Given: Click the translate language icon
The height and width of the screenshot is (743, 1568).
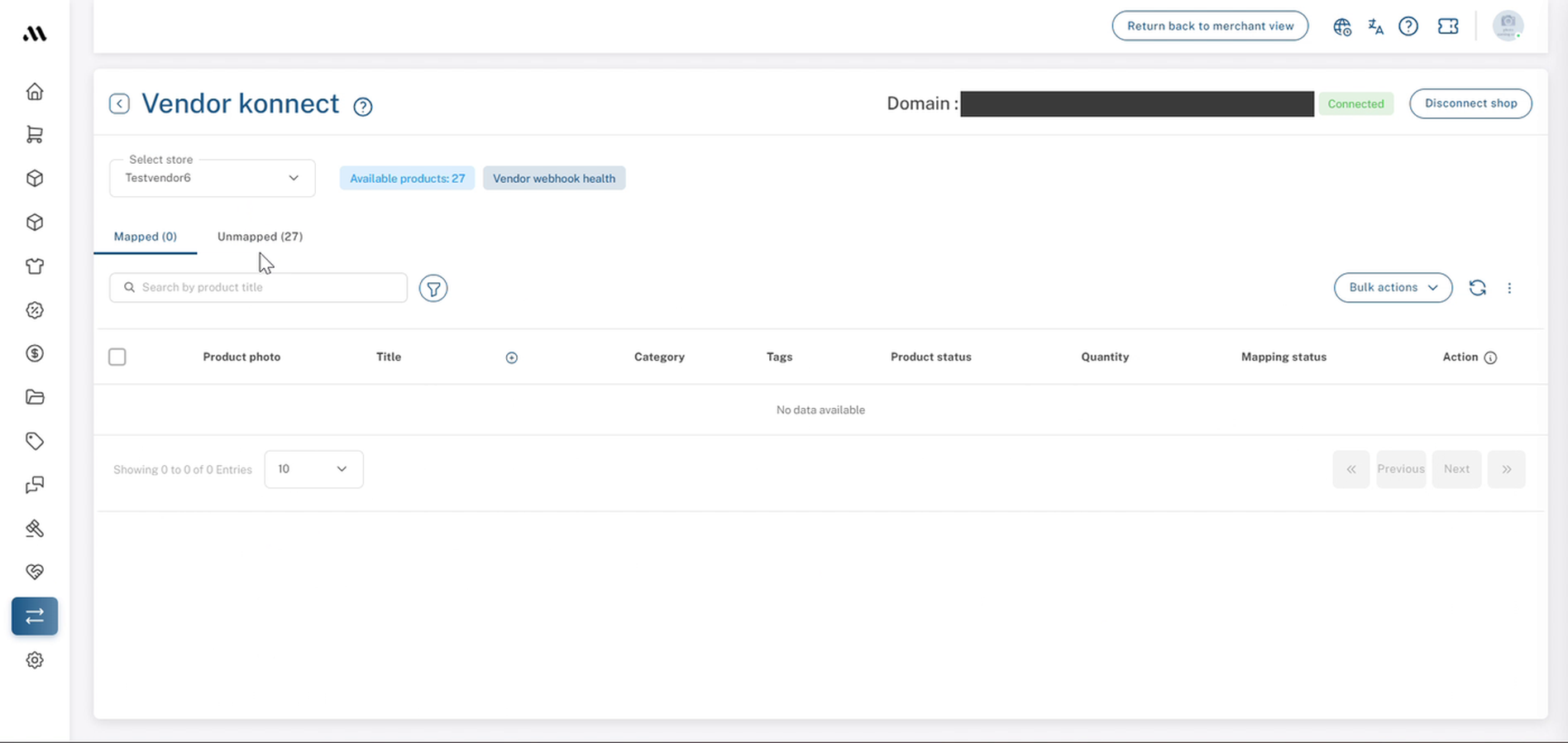Looking at the screenshot, I should [x=1375, y=26].
